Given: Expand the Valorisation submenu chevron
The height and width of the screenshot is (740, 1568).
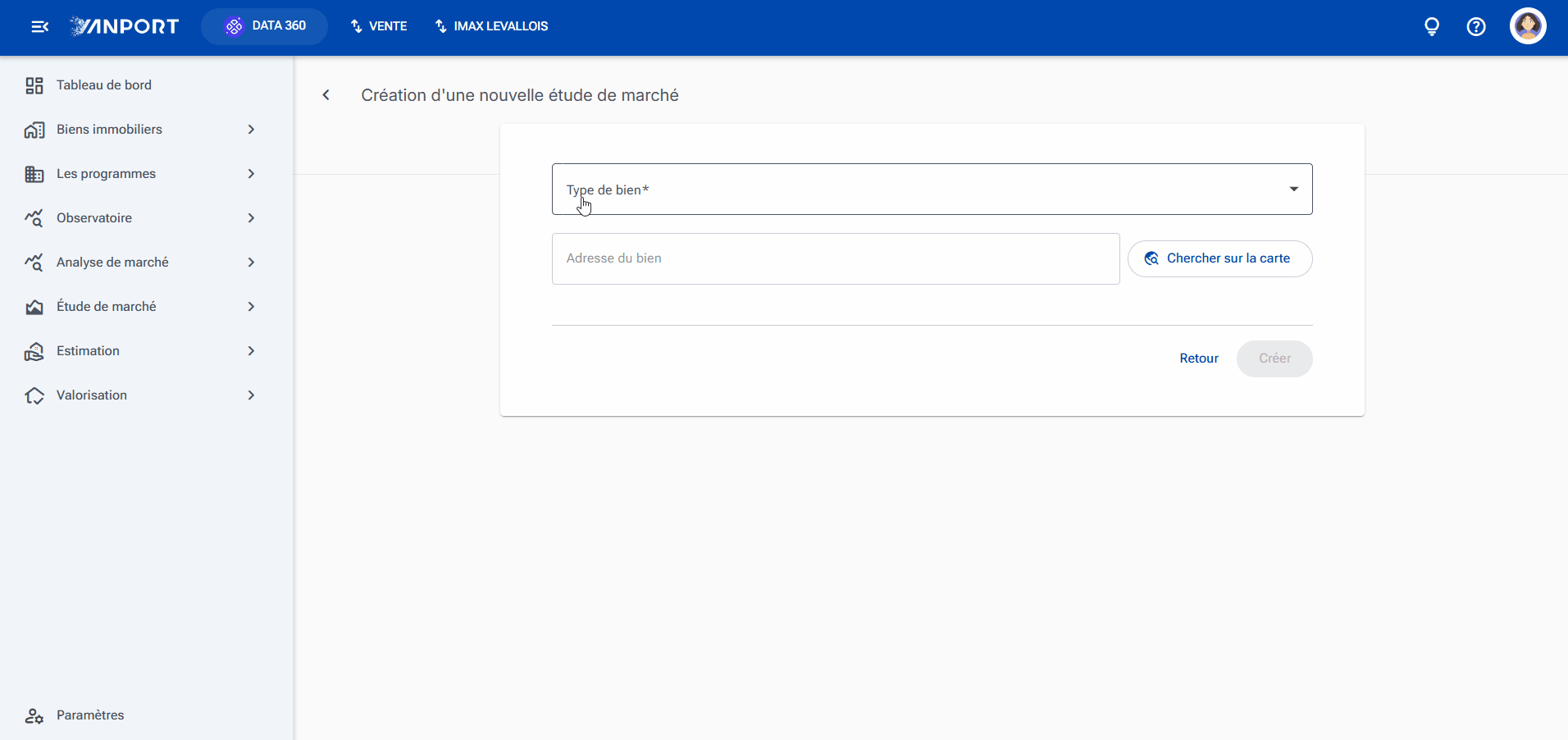Looking at the screenshot, I should (251, 395).
